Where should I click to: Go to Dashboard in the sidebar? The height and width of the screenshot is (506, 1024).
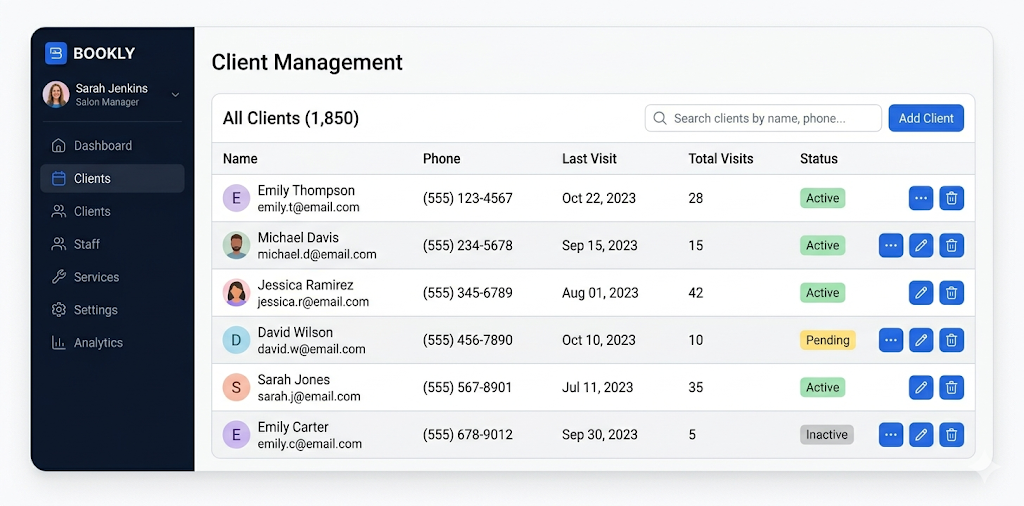112,146
